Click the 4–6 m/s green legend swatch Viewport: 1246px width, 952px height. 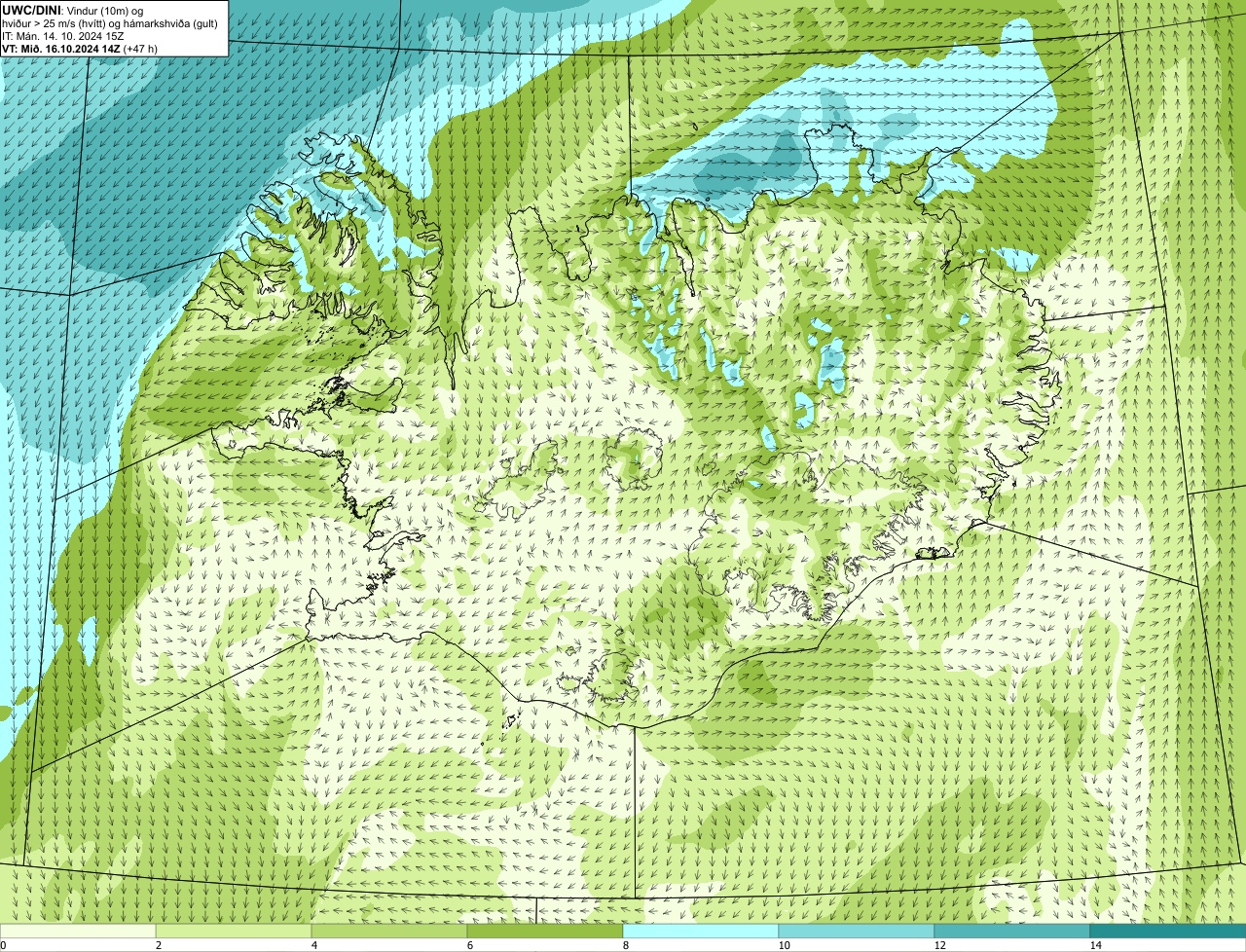[389, 931]
